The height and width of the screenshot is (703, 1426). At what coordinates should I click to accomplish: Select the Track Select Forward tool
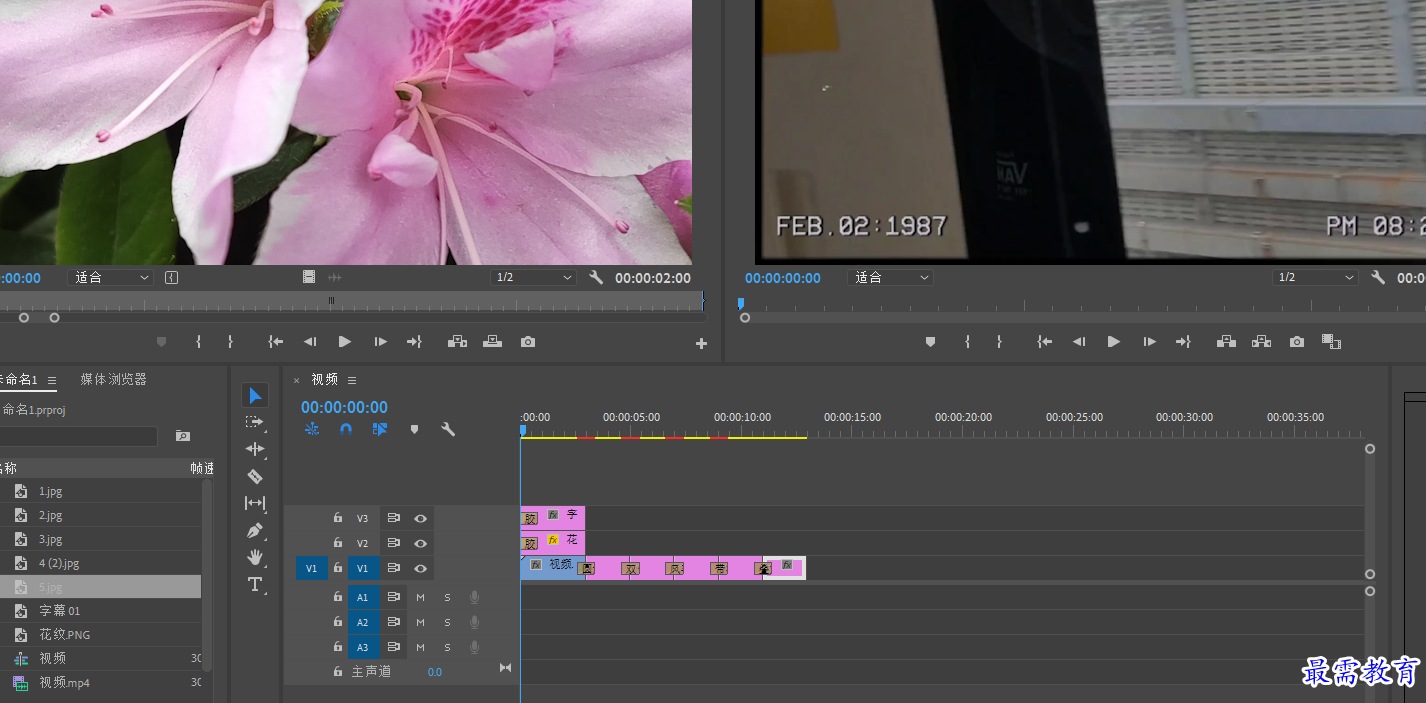(x=255, y=422)
